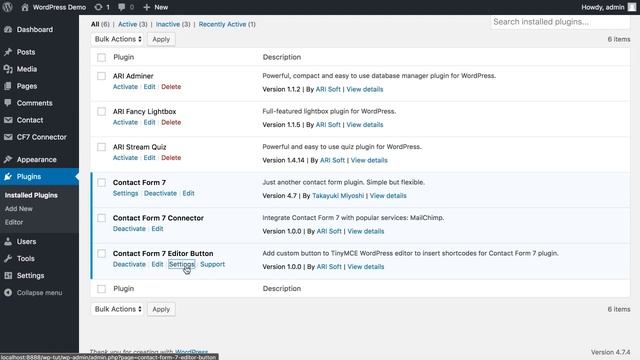Check the Contact Form 7 checkbox

[x=101, y=182]
